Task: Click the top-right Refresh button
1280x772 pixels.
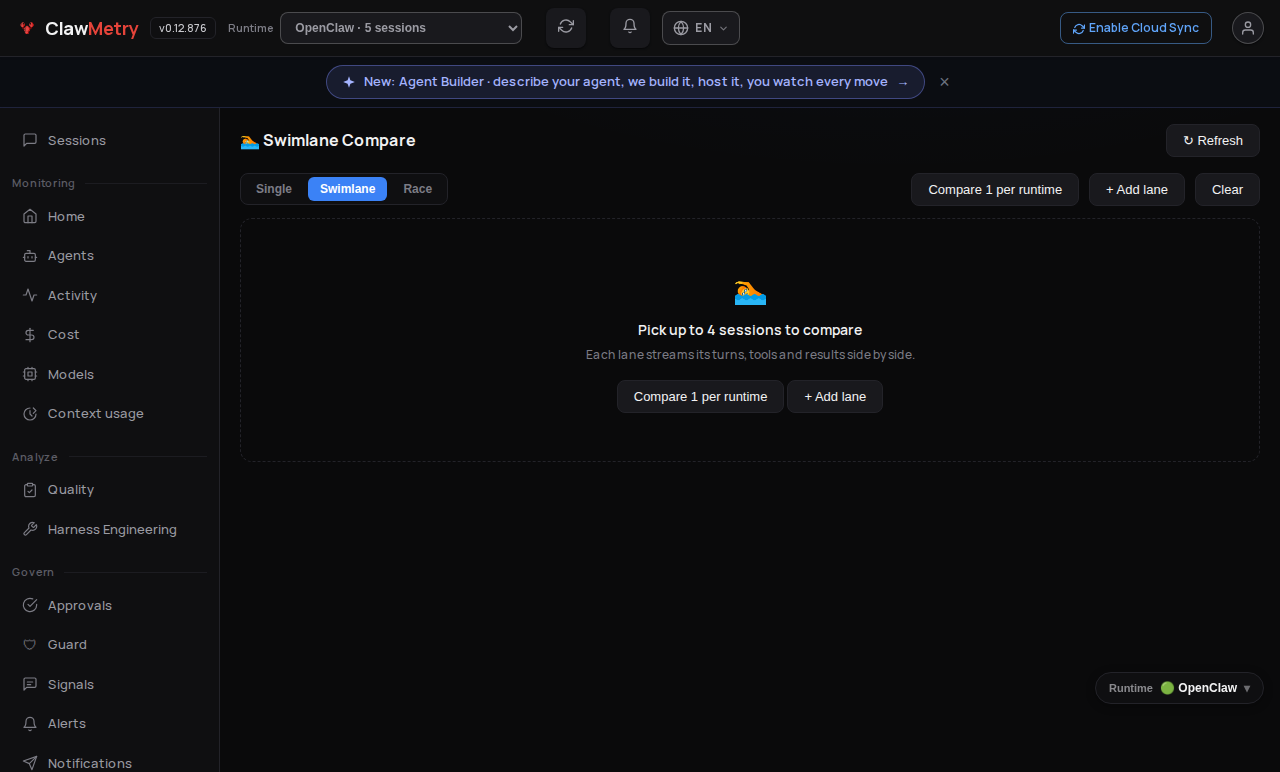Action: tap(1213, 141)
